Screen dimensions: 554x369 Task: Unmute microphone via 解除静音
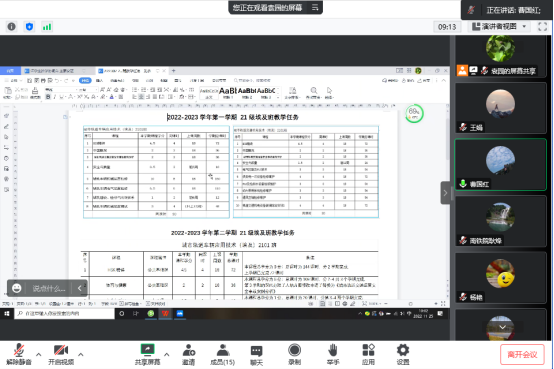(19, 355)
